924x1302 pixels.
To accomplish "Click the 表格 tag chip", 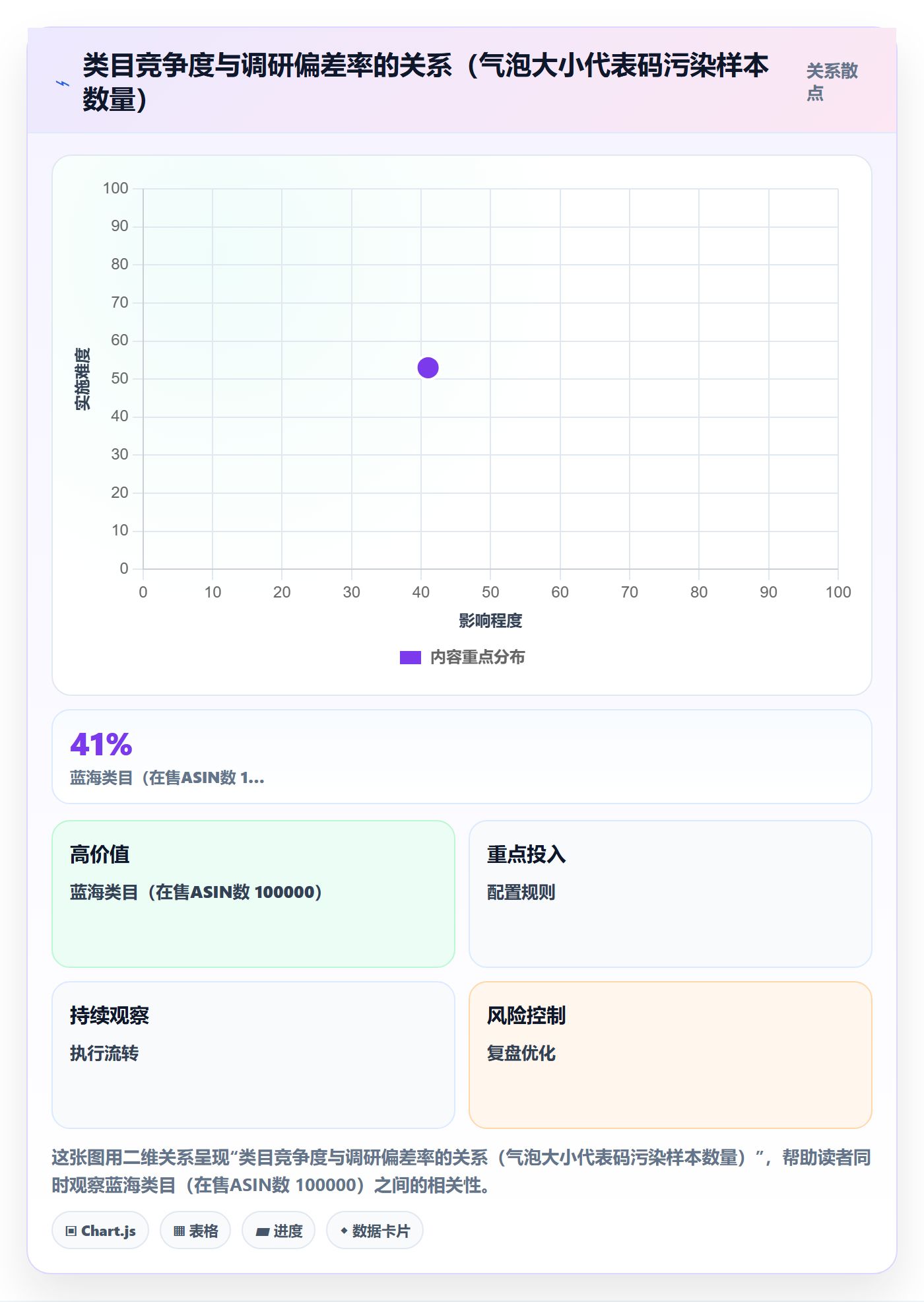I will [x=195, y=1231].
